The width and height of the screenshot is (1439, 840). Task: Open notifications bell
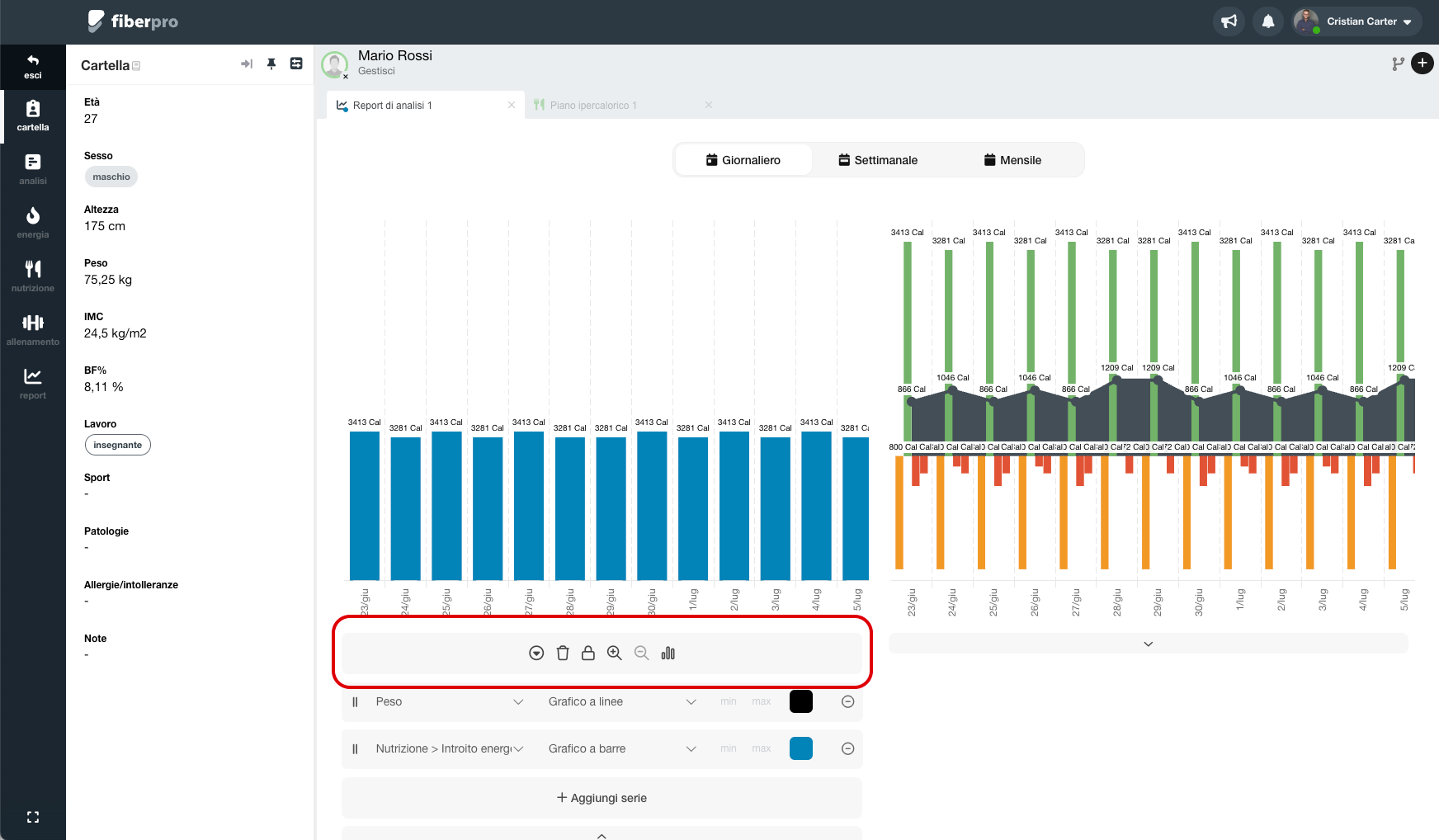click(x=1268, y=21)
